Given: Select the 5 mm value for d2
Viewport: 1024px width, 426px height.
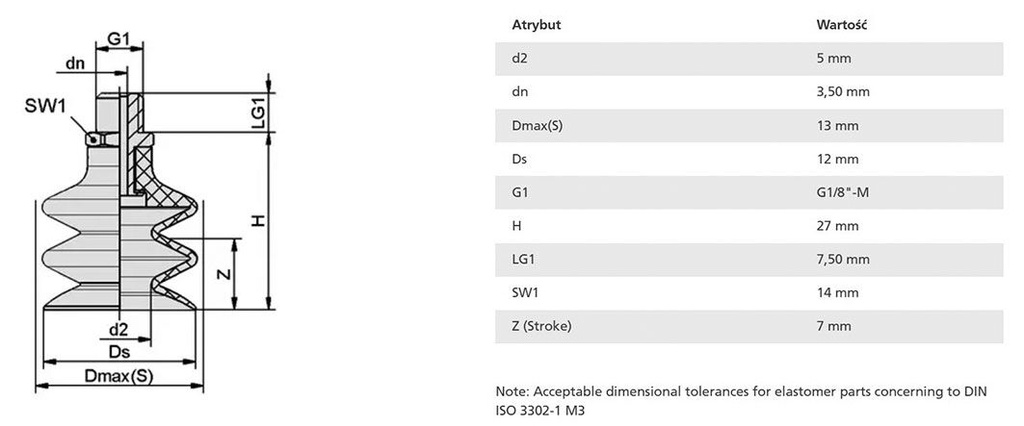Looking at the screenshot, I should [834, 58].
